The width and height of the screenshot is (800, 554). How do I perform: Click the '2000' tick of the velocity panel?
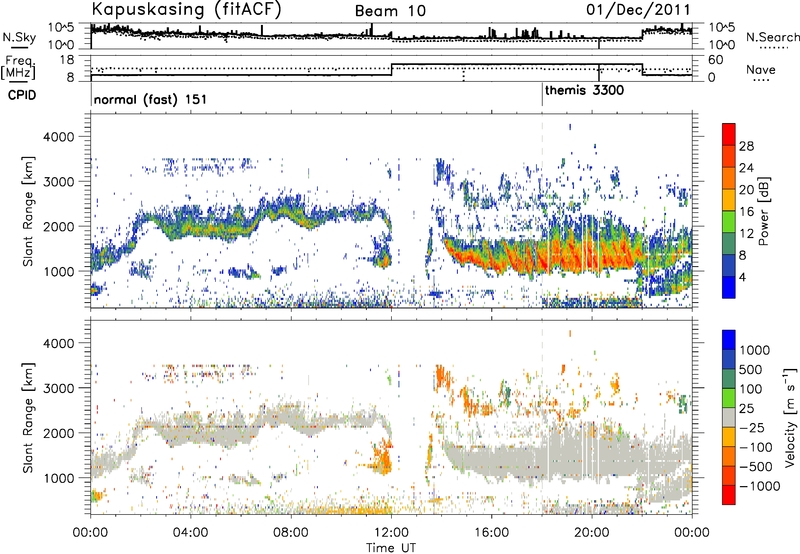pyautogui.click(x=60, y=433)
